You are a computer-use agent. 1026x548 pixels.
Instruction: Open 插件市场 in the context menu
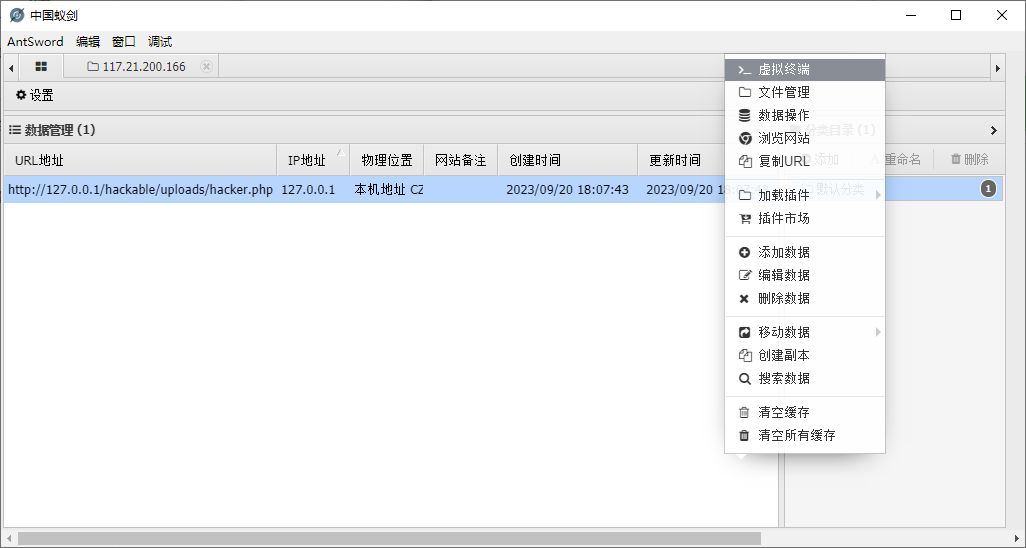click(805, 219)
